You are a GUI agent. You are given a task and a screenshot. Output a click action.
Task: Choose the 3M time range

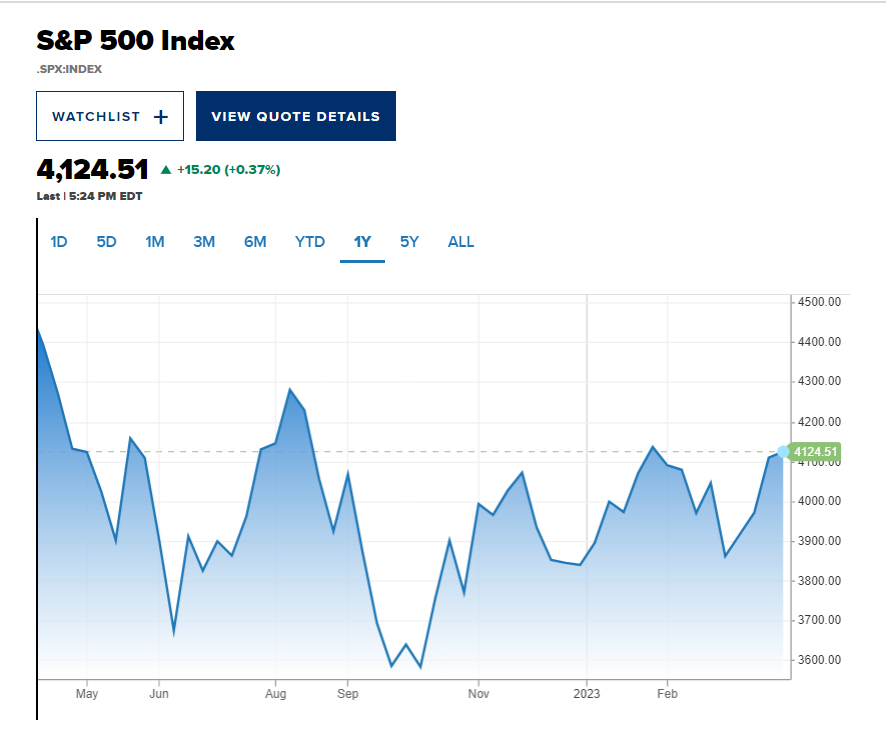pos(204,242)
